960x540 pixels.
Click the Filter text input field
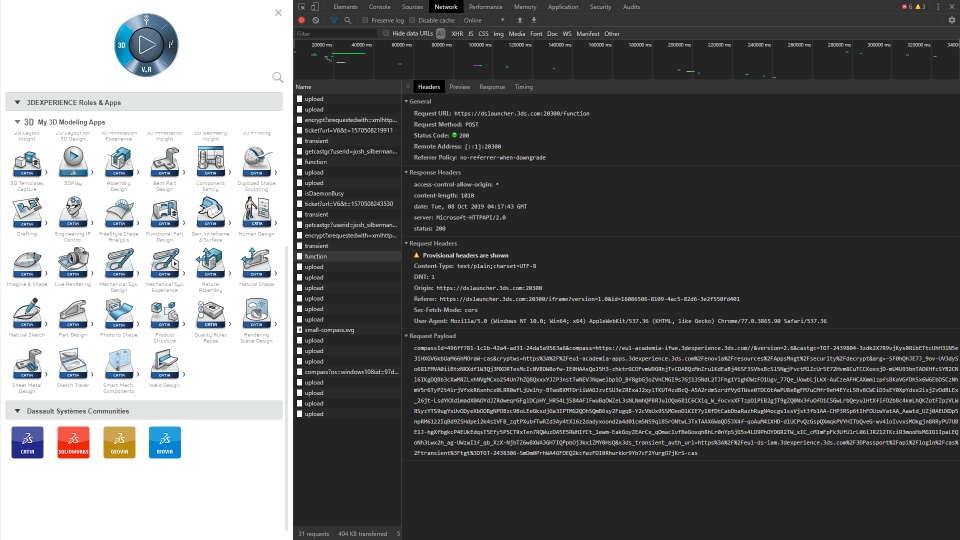[x=336, y=34]
